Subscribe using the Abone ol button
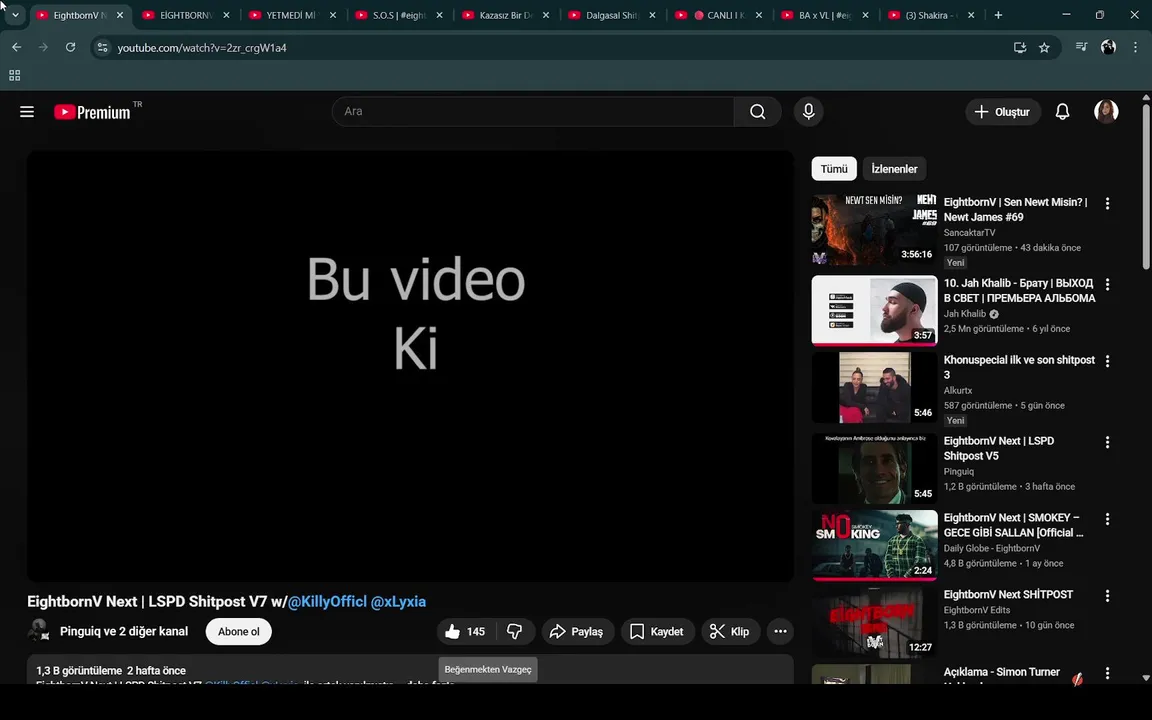Screen dimensions: 1152x720 tap(239, 632)
